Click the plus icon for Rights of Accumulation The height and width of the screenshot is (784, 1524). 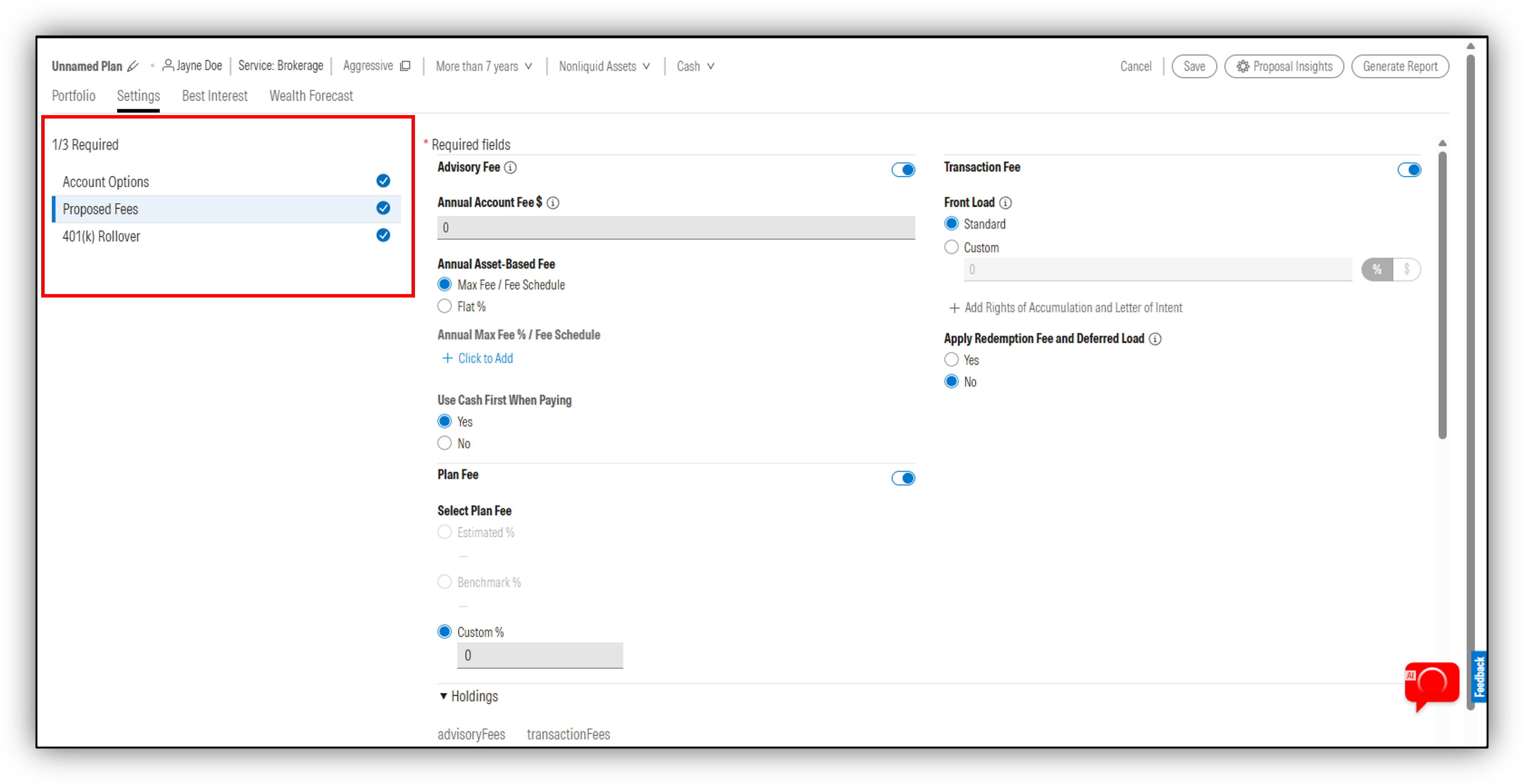954,308
